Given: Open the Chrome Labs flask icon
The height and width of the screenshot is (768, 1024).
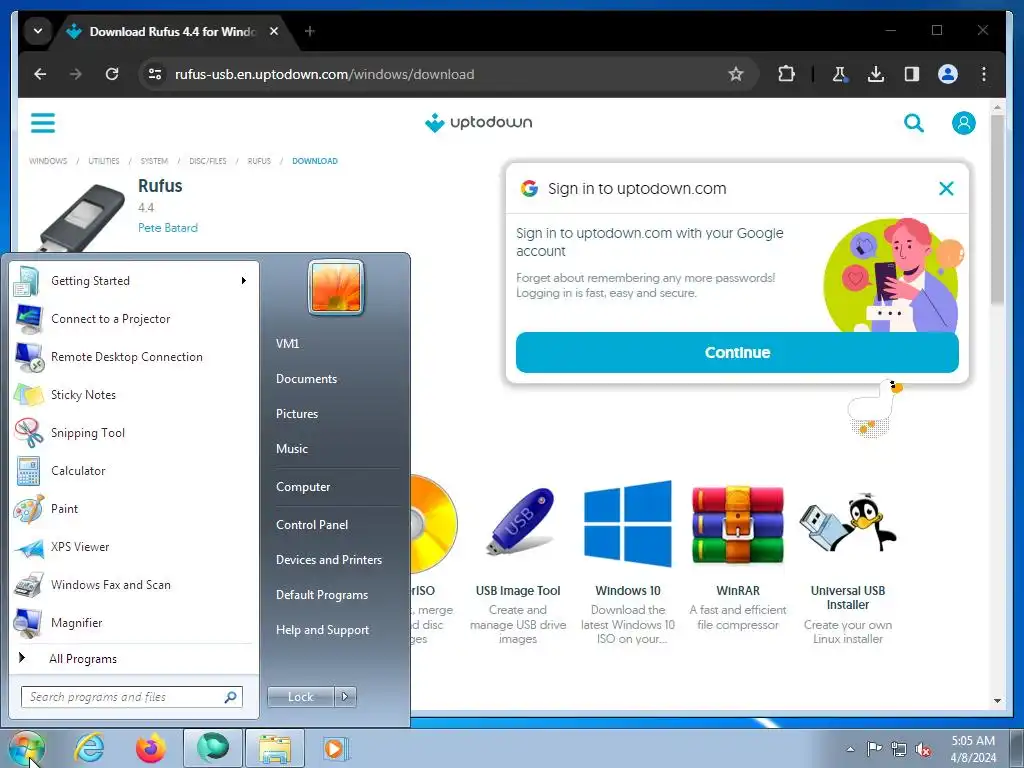Looking at the screenshot, I should pyautogui.click(x=839, y=74).
